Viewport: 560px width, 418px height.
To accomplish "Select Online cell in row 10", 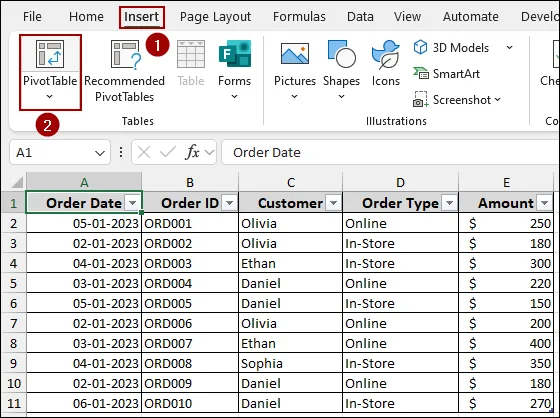I will click(x=400, y=383).
